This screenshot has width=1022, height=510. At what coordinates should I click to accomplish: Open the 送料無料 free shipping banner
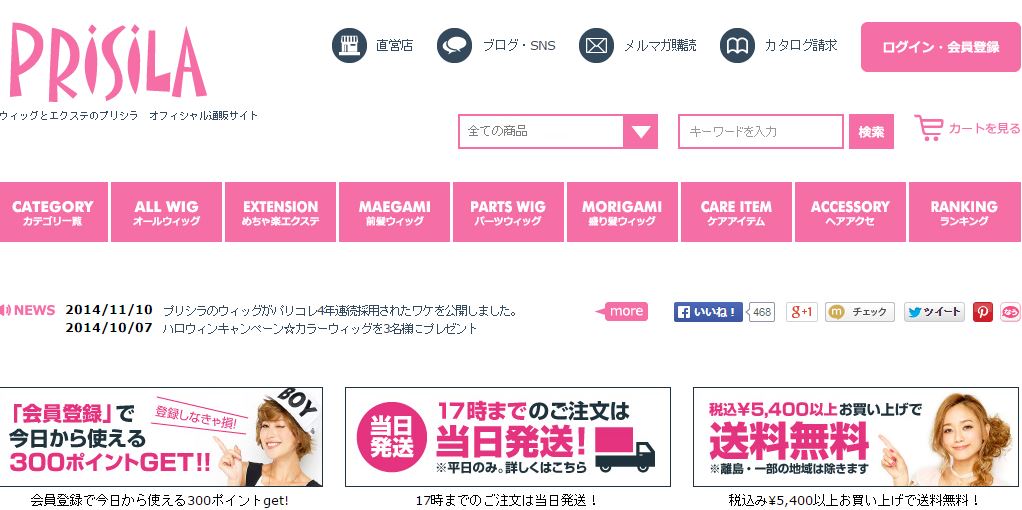click(856, 437)
